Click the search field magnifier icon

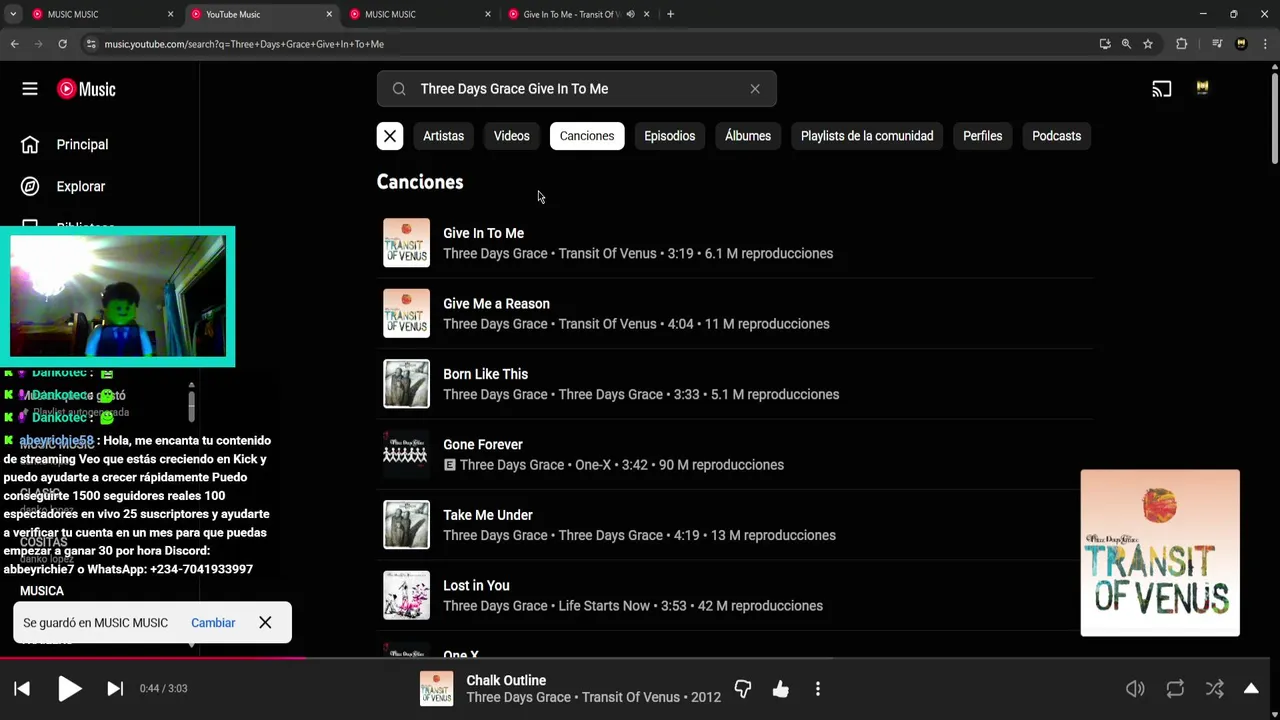click(399, 89)
